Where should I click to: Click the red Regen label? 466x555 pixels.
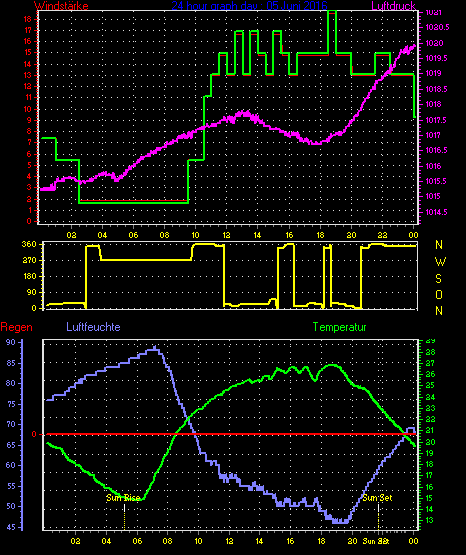[16, 327]
